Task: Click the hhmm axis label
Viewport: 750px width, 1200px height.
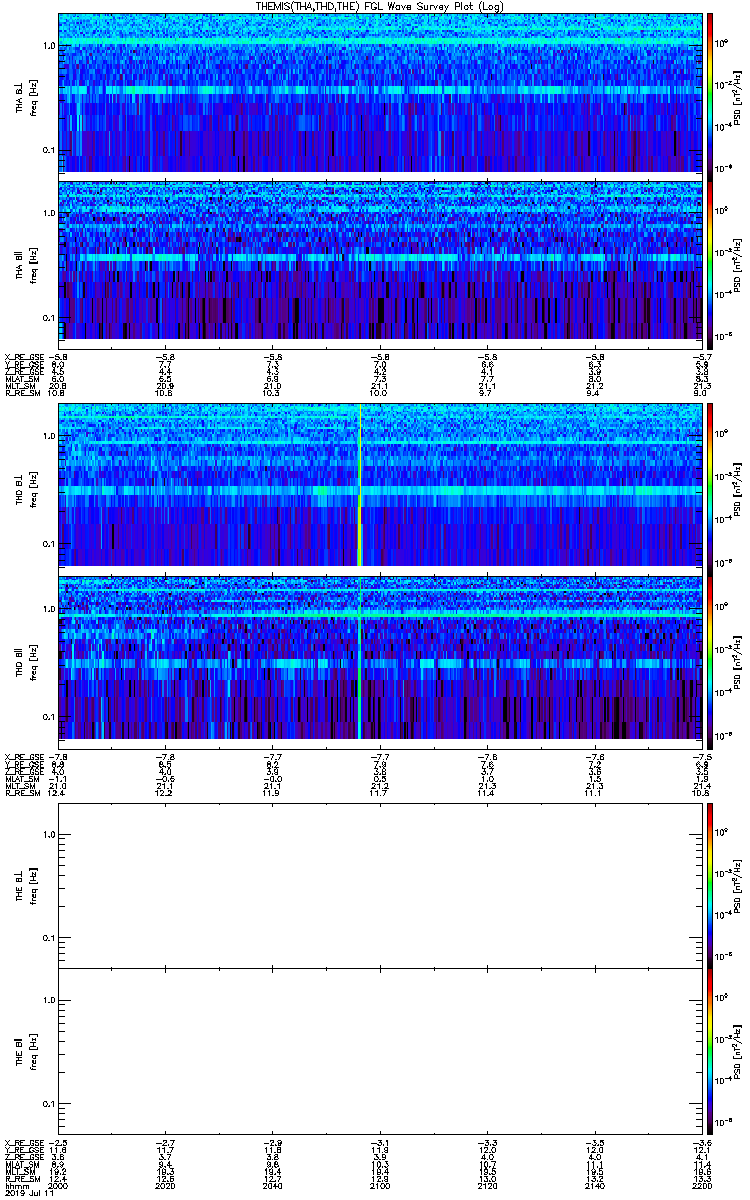Action: [16, 1184]
